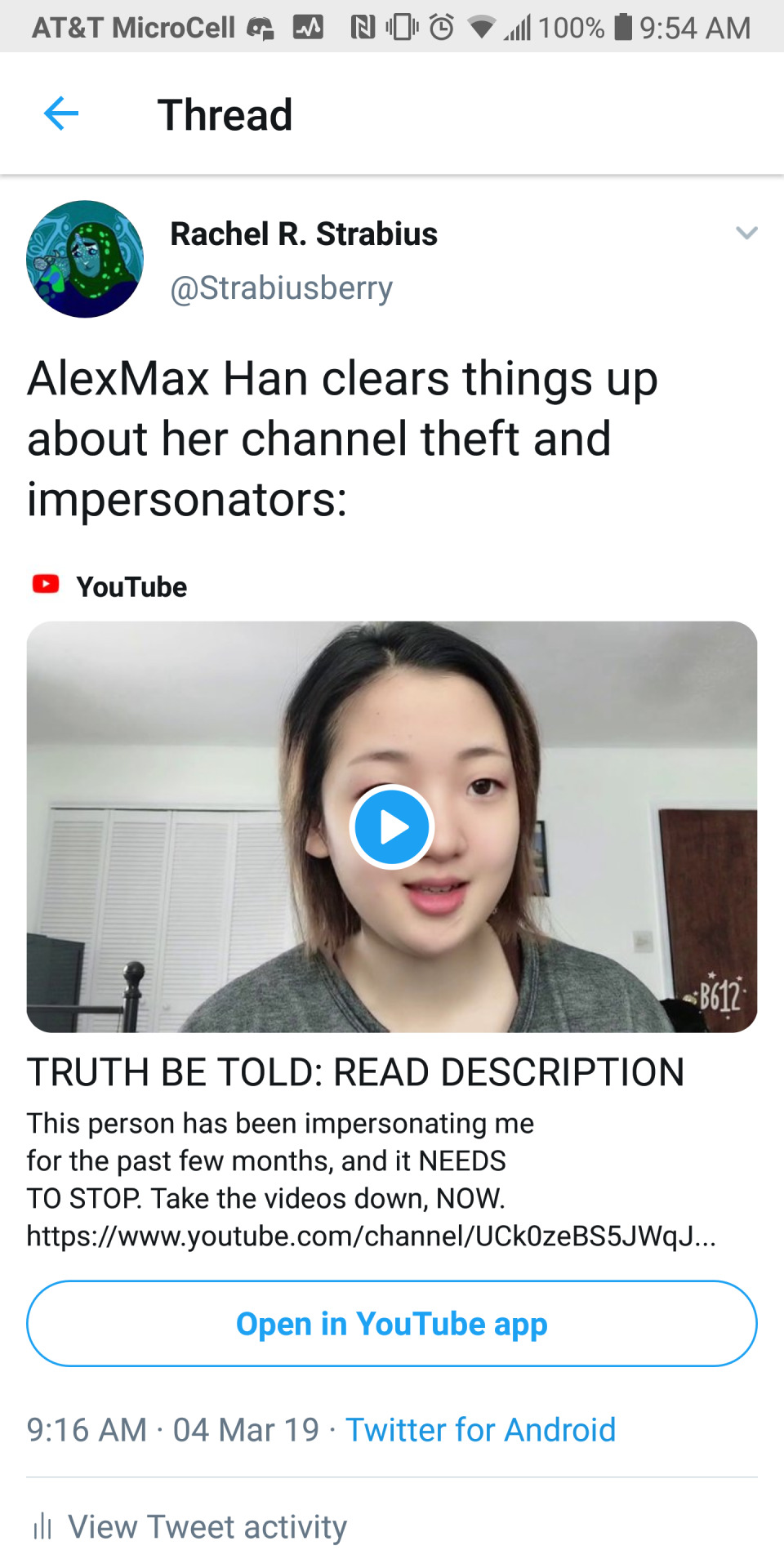Image resolution: width=784 pixels, height=1568 pixels.
Task: Tap the battery icon in status bar
Action: pos(623,27)
